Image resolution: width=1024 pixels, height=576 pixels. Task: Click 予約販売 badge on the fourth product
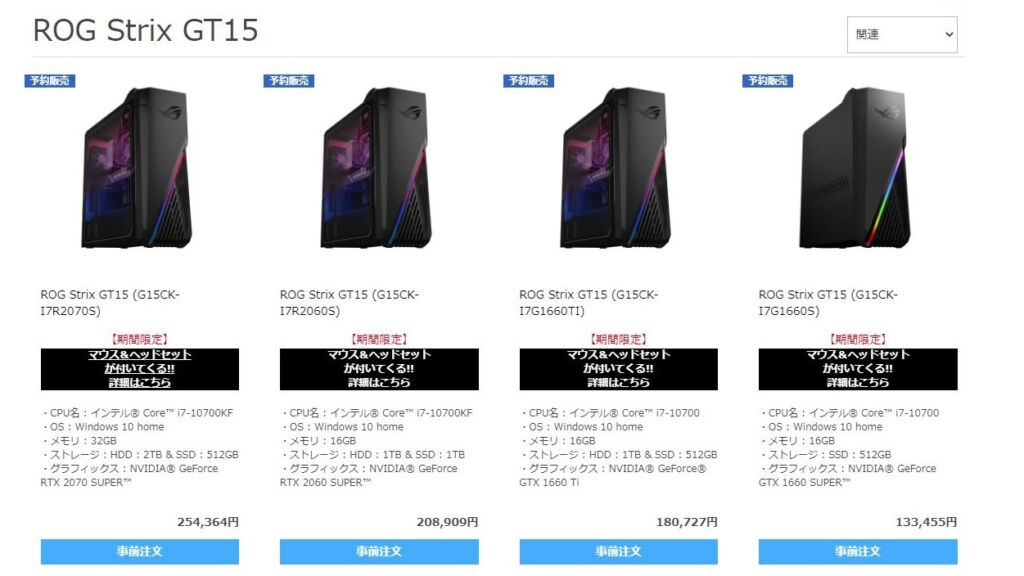click(x=767, y=80)
